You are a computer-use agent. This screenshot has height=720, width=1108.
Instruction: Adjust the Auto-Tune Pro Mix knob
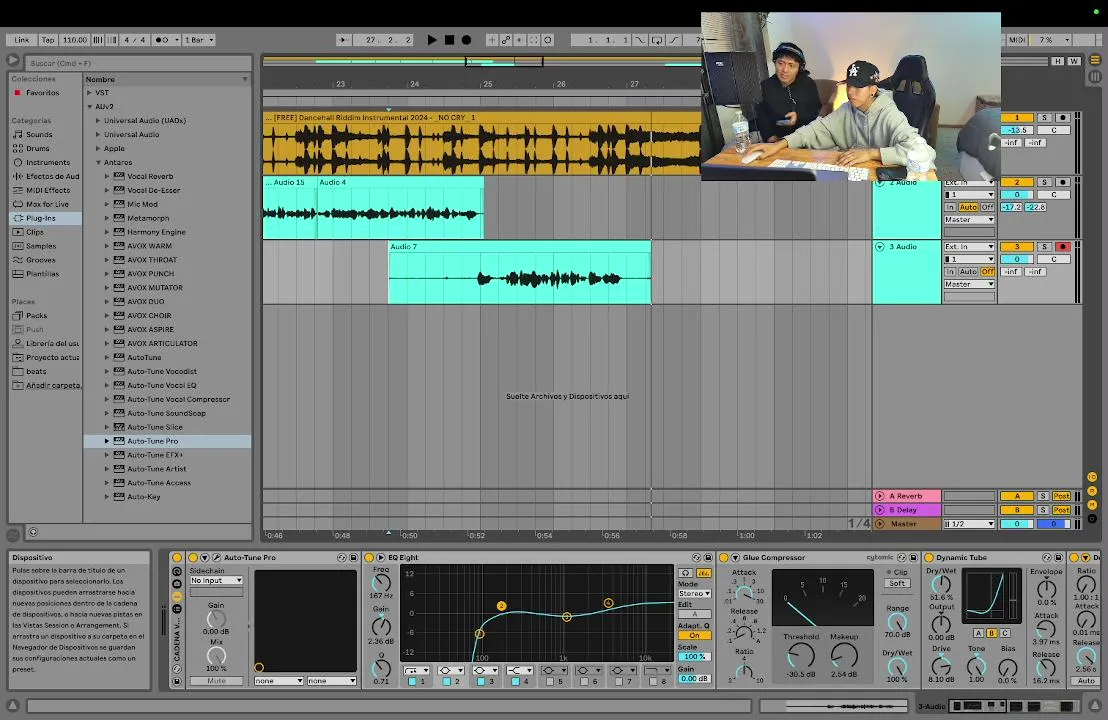(x=216, y=656)
